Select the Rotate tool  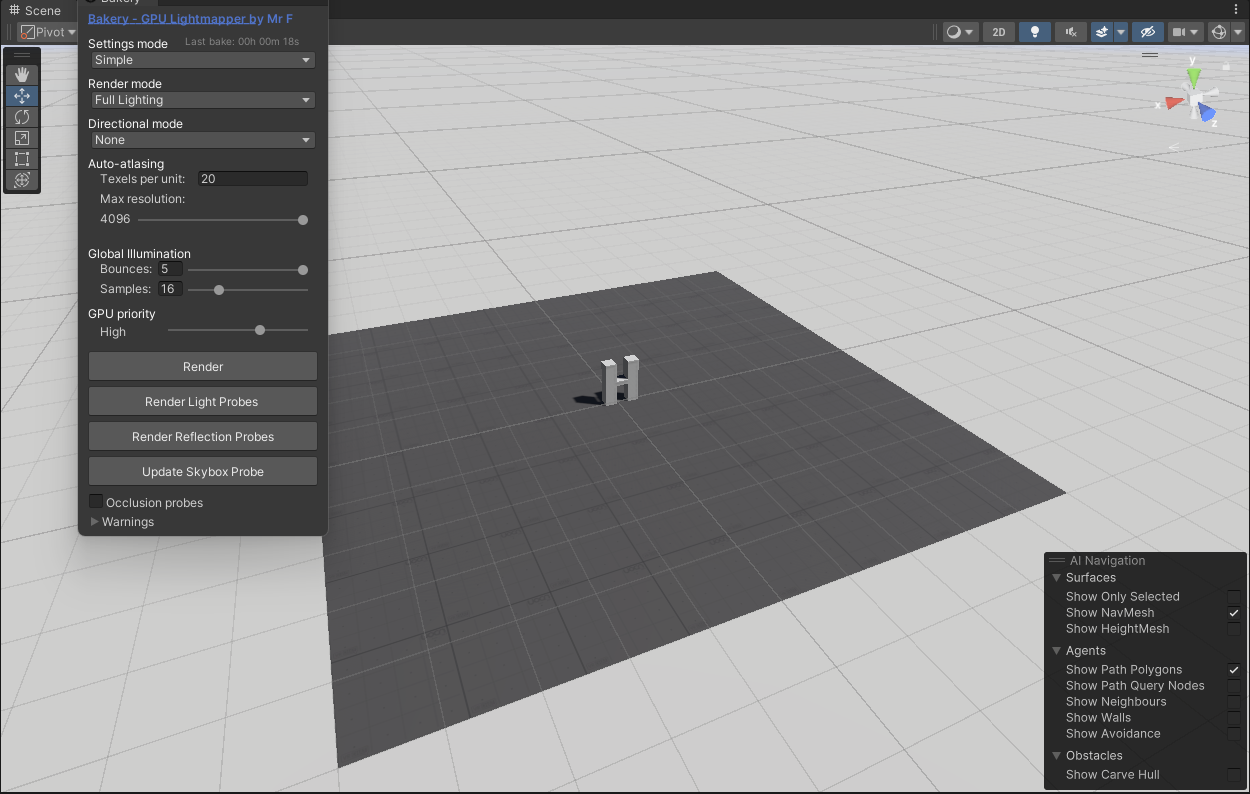coord(22,117)
